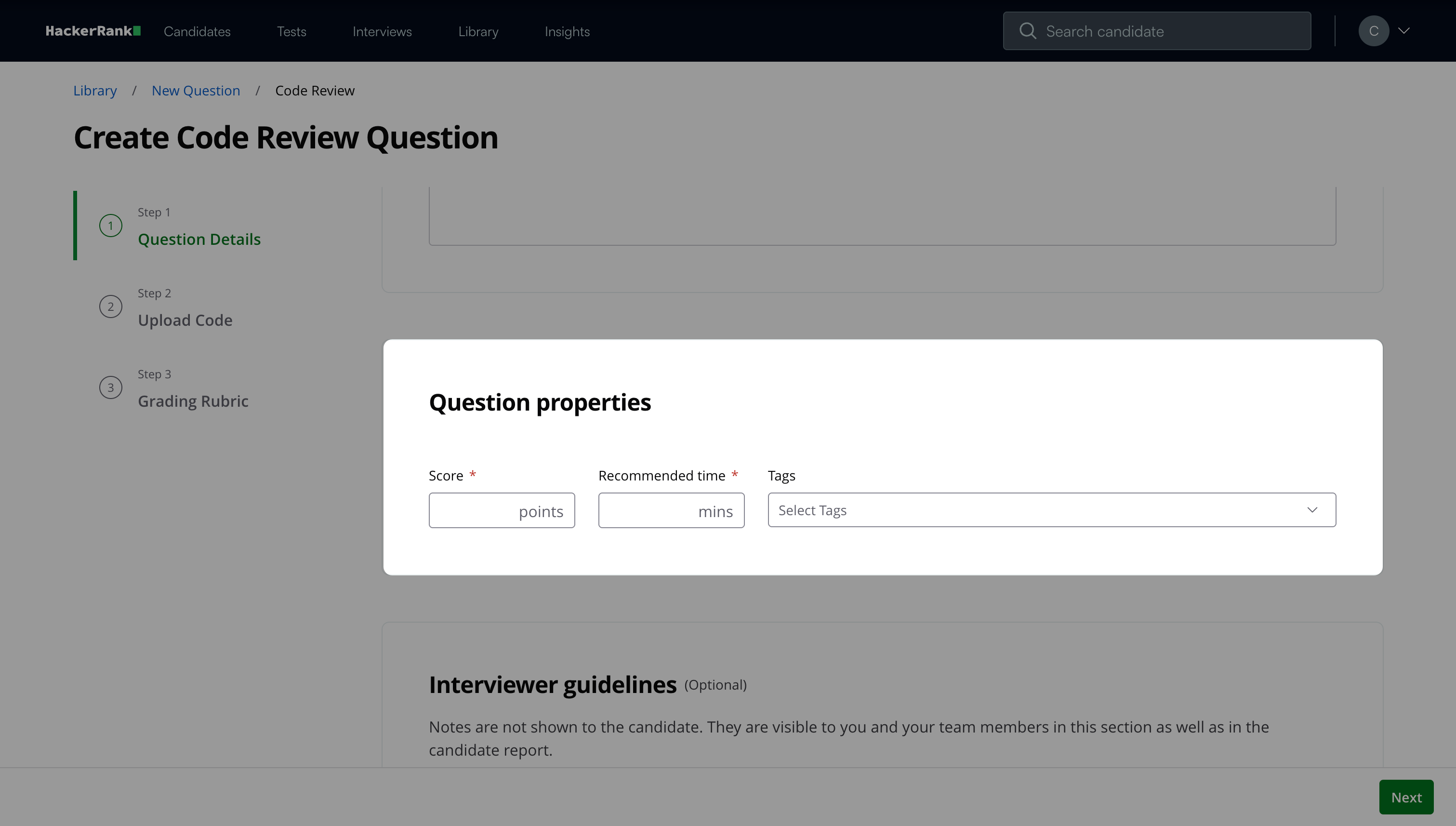Open the Interviews section
Image resolution: width=1456 pixels, height=826 pixels.
point(382,32)
